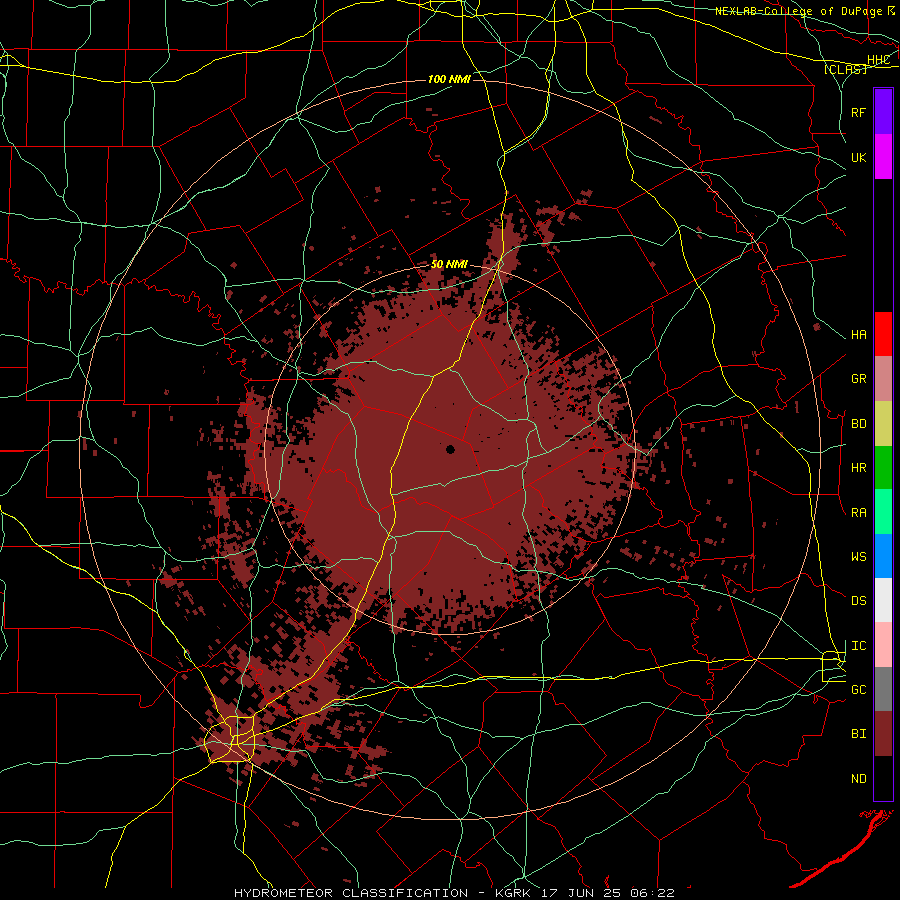This screenshot has height=900, width=900.
Task: Click the DS white legend swatch
Action: 883,600
